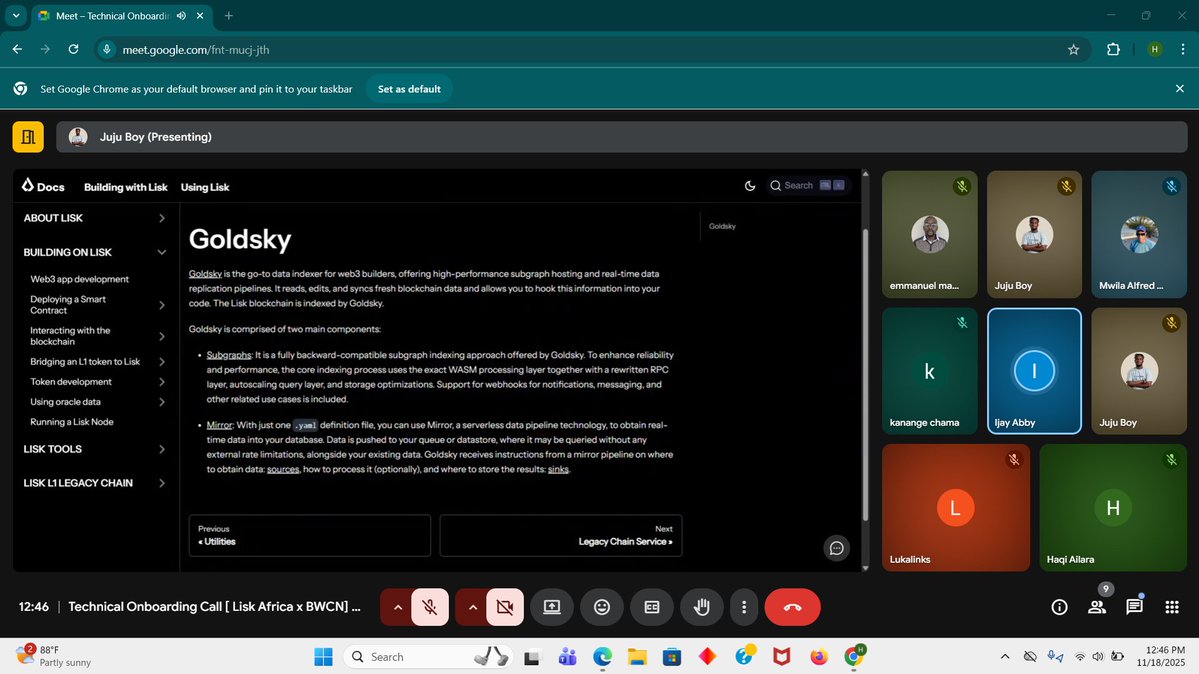Open the Subgraphs link
The image size is (1199, 674).
point(229,355)
